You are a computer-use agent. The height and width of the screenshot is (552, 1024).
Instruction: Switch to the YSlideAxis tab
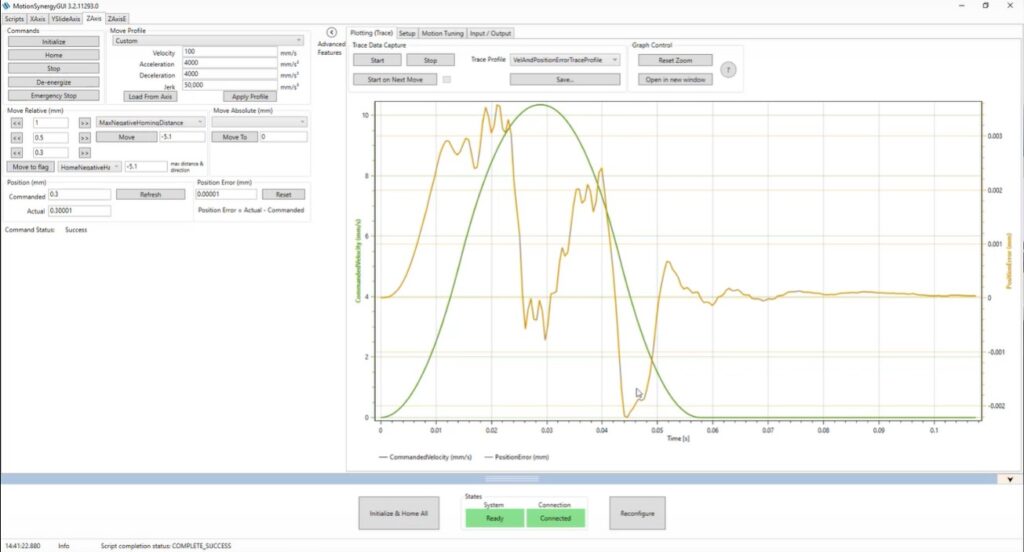pos(66,19)
